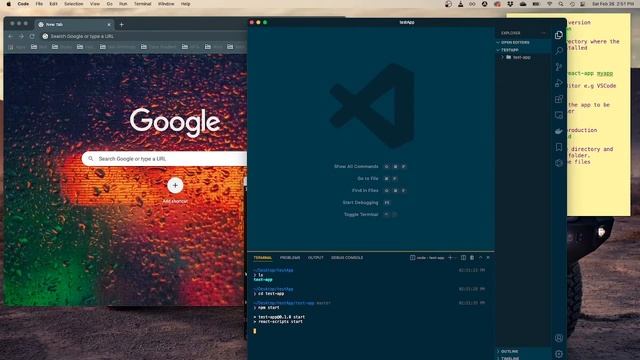Click the Chrome back arrow
The height and width of the screenshot is (360, 640).
[x=11, y=36]
